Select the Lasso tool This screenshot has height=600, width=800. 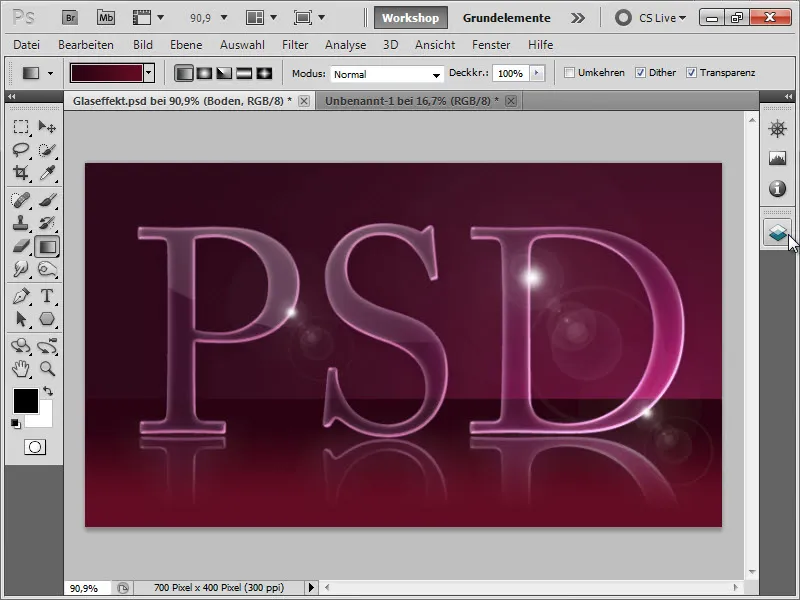pos(21,150)
